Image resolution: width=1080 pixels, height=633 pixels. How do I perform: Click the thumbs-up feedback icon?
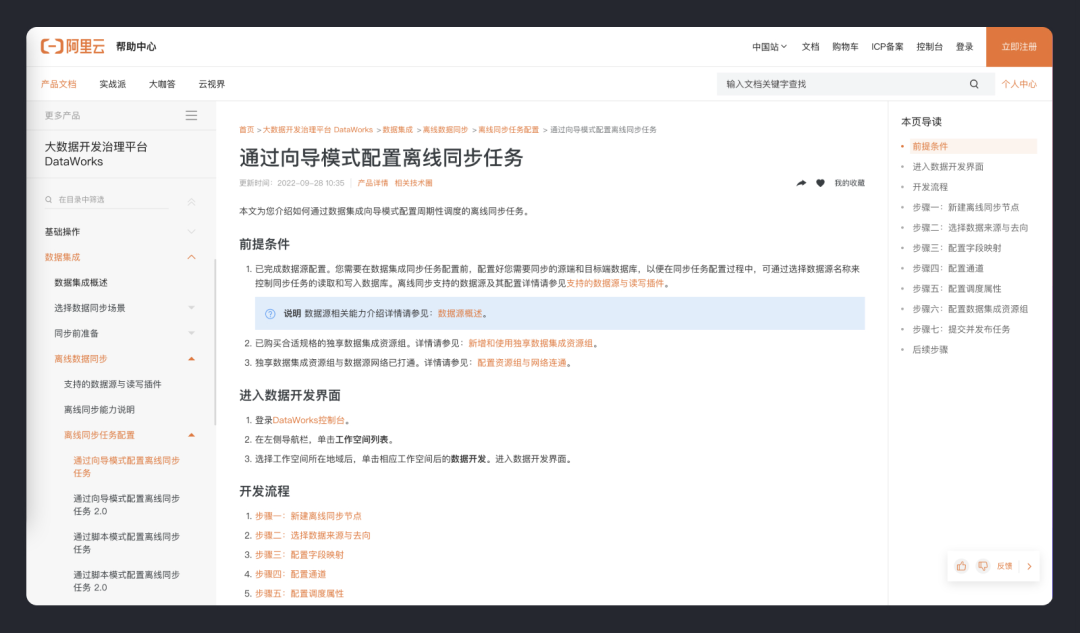[962, 566]
